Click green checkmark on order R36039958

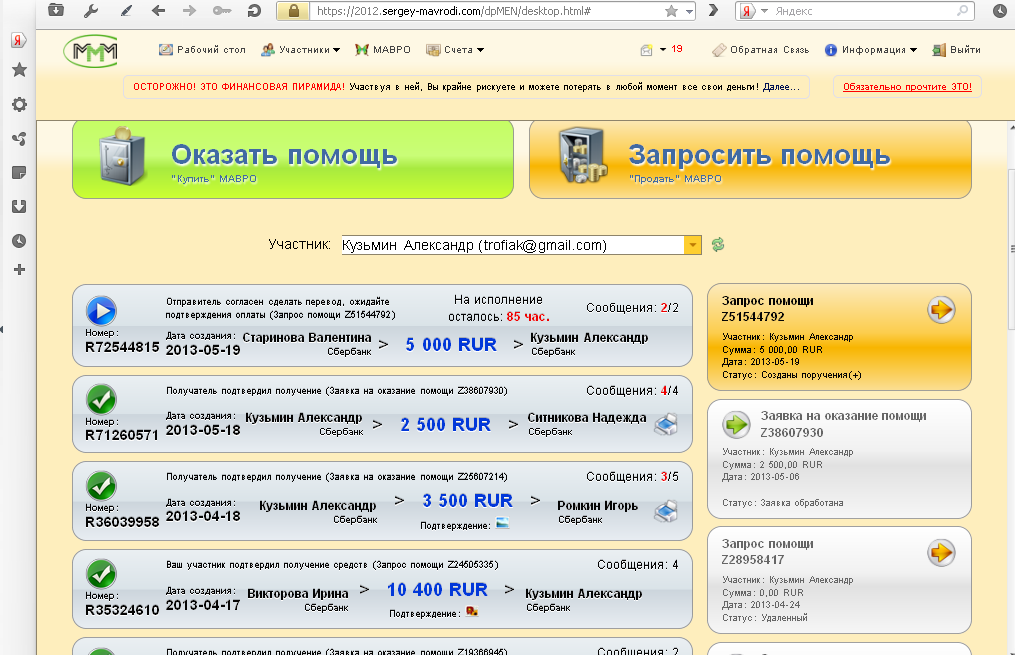[x=102, y=485]
